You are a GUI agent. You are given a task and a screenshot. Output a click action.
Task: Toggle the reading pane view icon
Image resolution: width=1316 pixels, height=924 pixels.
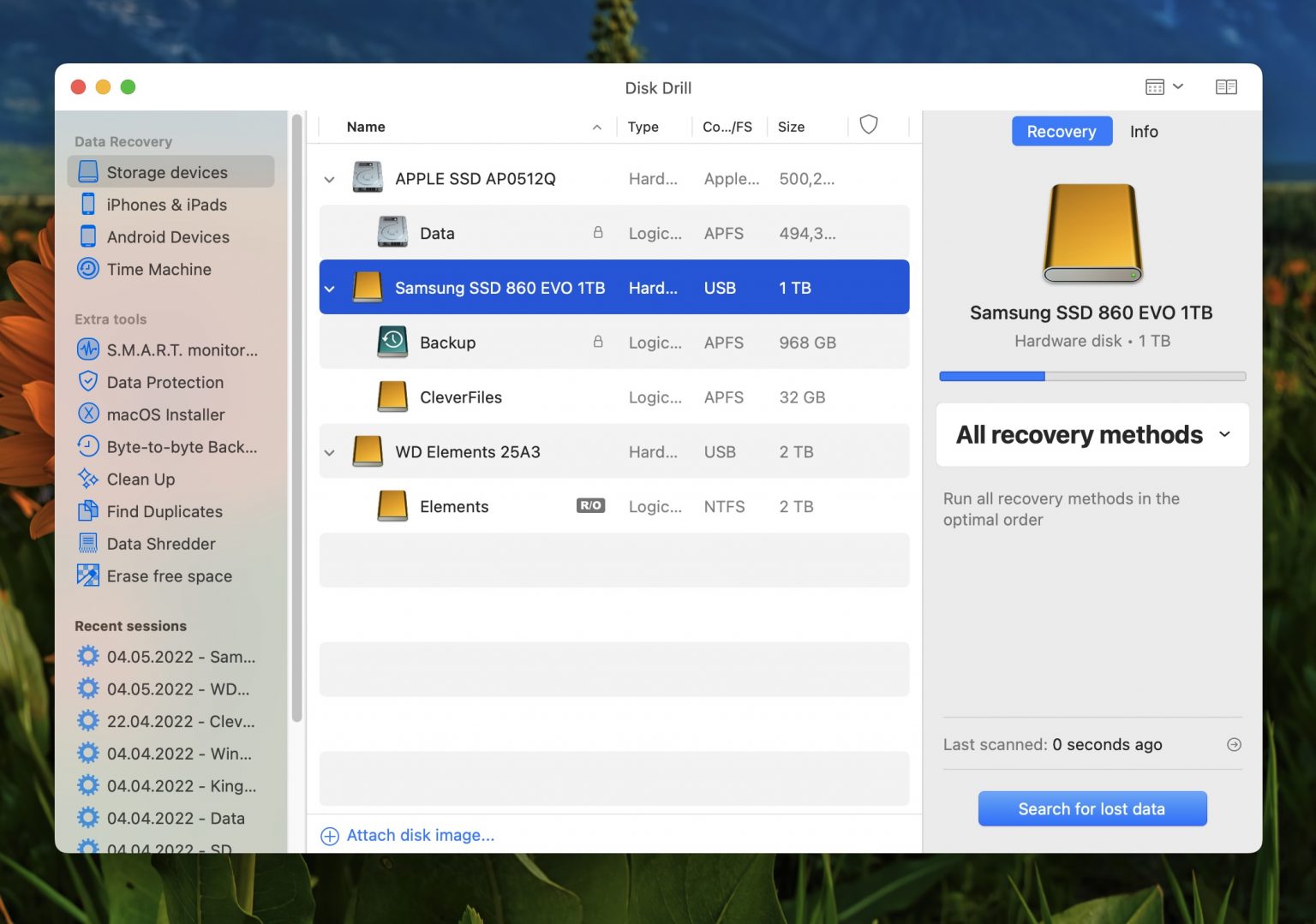tap(1227, 86)
